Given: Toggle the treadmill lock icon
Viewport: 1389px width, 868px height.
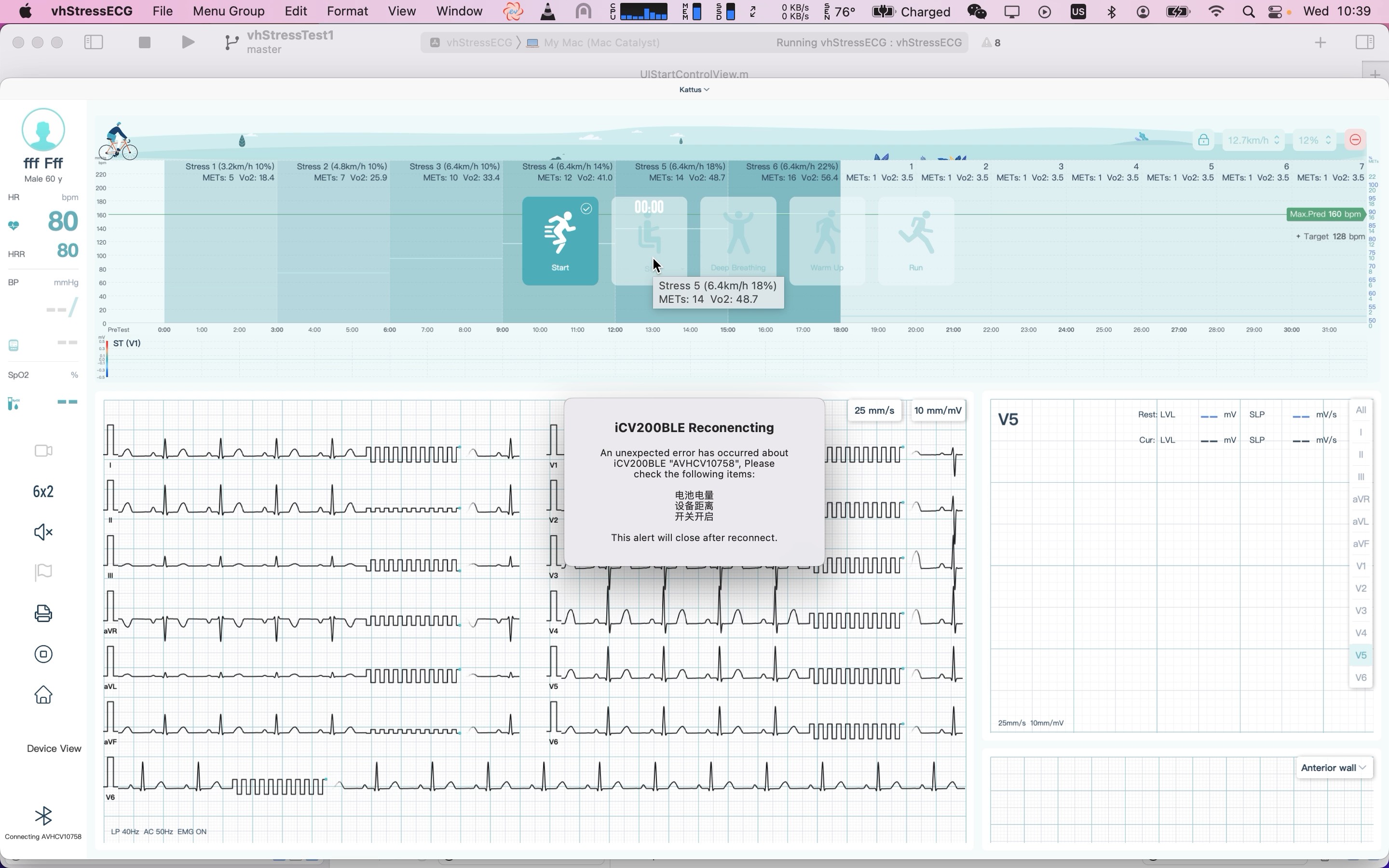Looking at the screenshot, I should (1204, 140).
